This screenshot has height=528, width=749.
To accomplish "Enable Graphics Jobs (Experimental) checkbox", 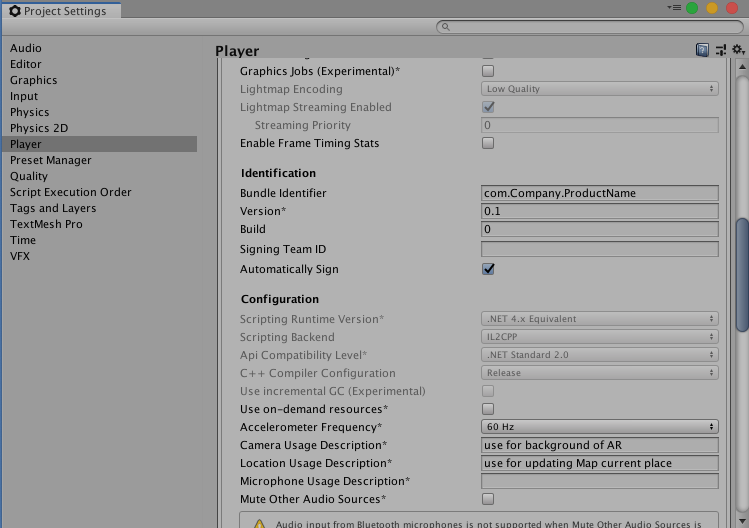I will [x=488, y=71].
